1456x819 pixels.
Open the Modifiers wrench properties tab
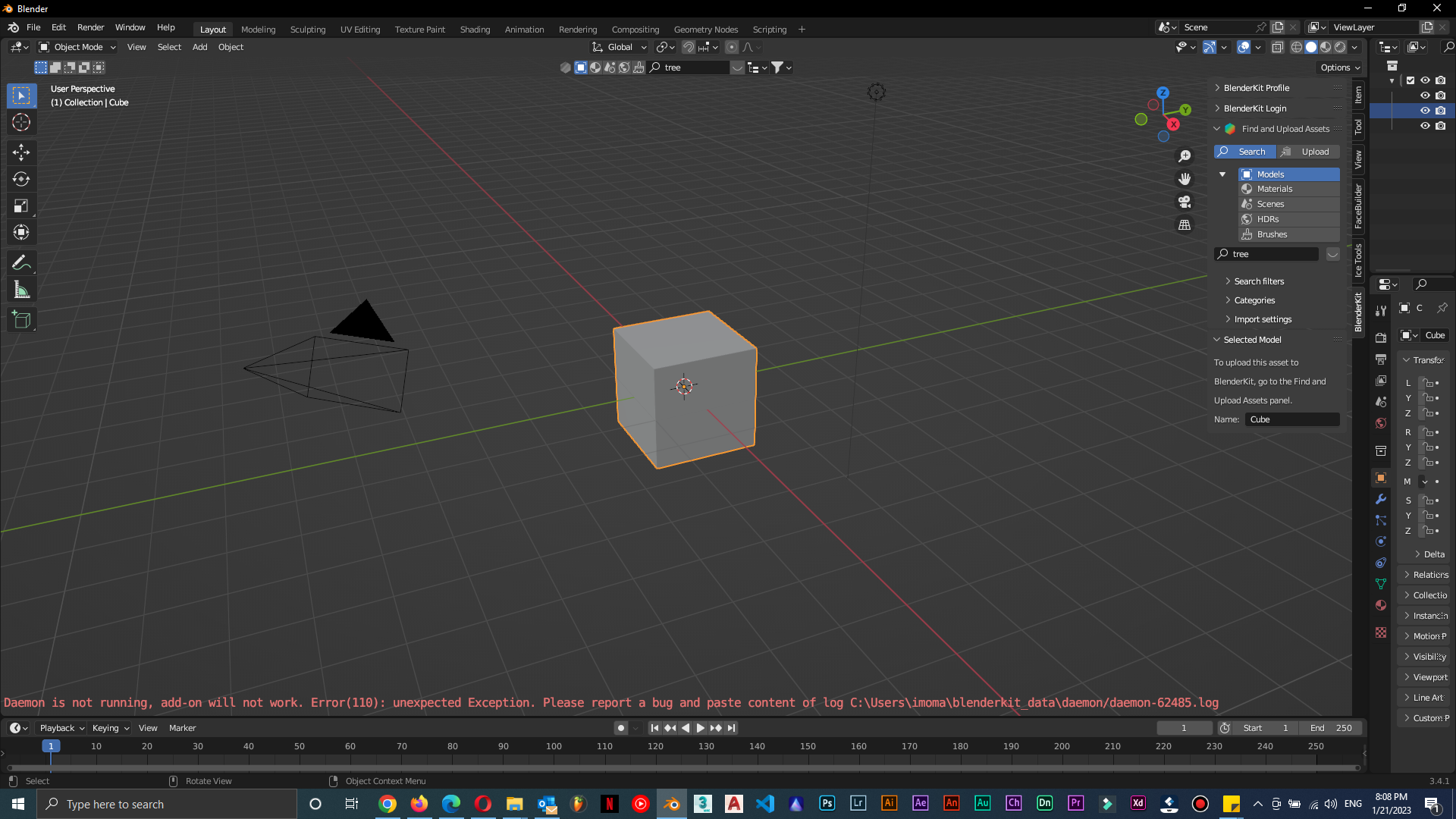(x=1381, y=499)
